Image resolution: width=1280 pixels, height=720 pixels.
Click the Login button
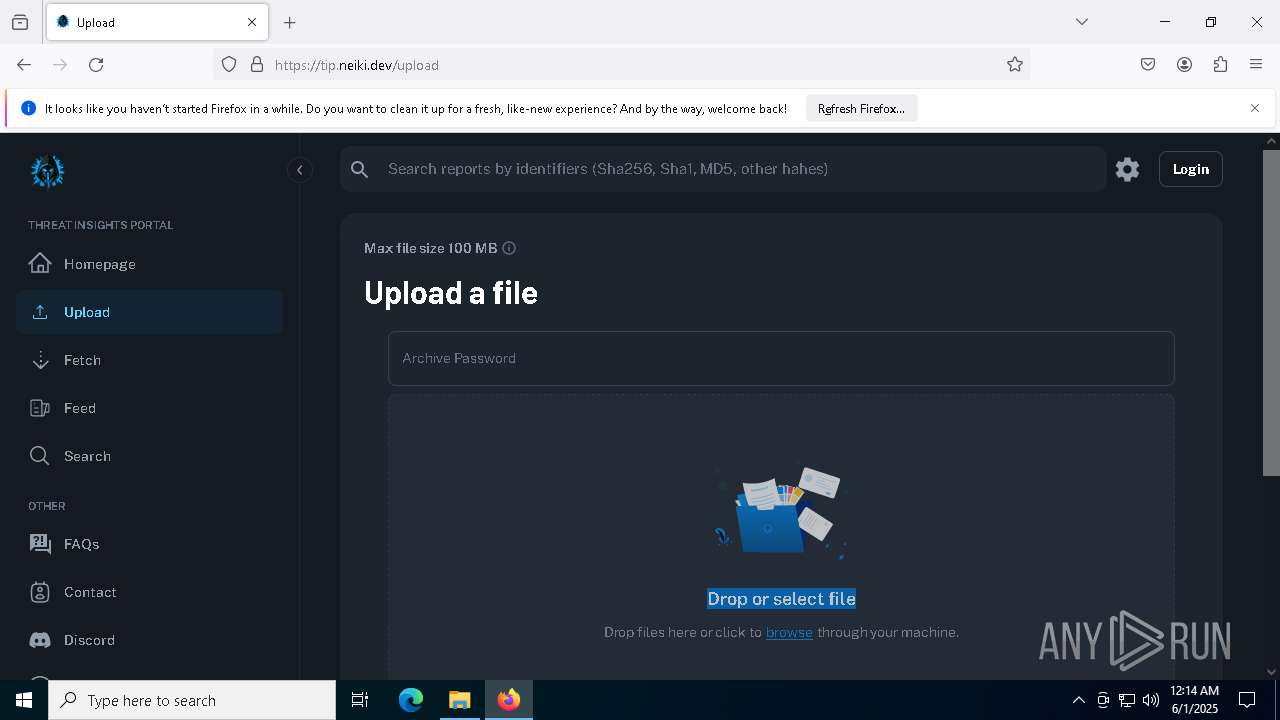[x=1191, y=169]
